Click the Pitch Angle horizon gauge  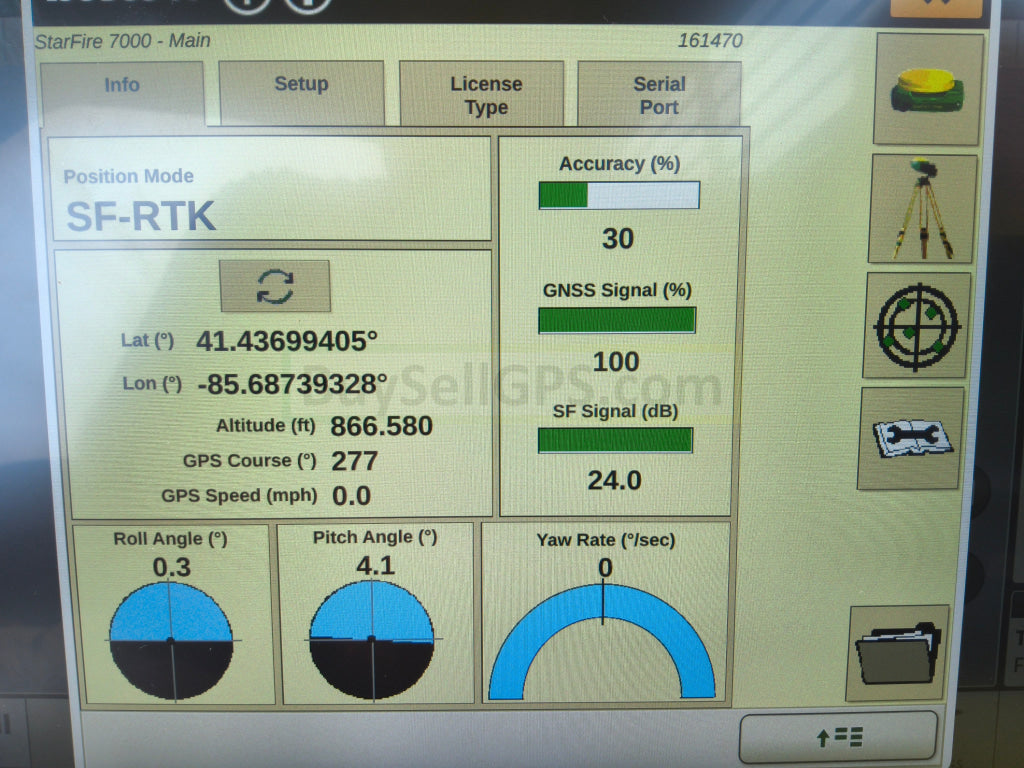coord(372,639)
